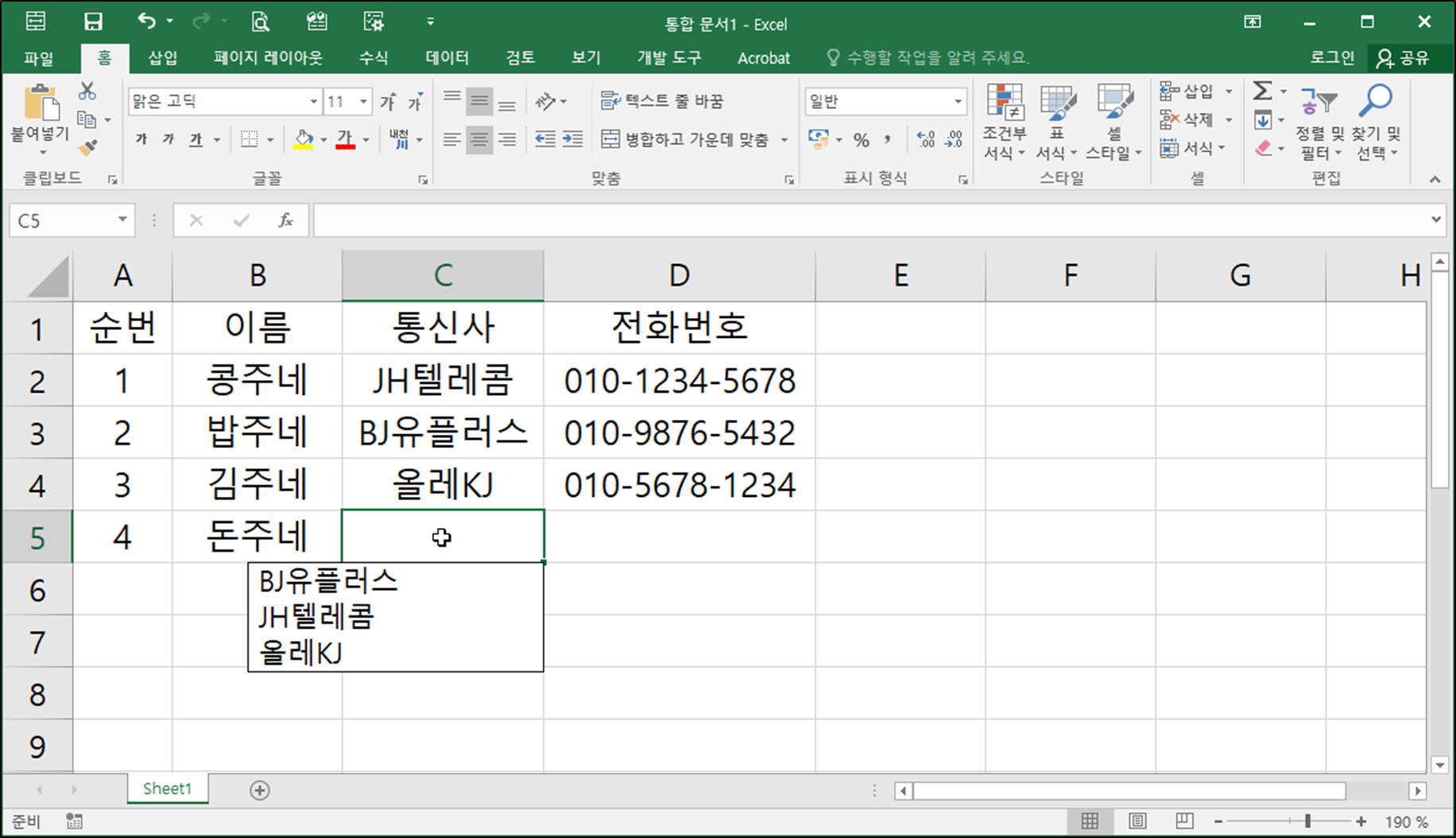This screenshot has height=838, width=1456.
Task: Click the zoom slider handle
Action: [1307, 821]
